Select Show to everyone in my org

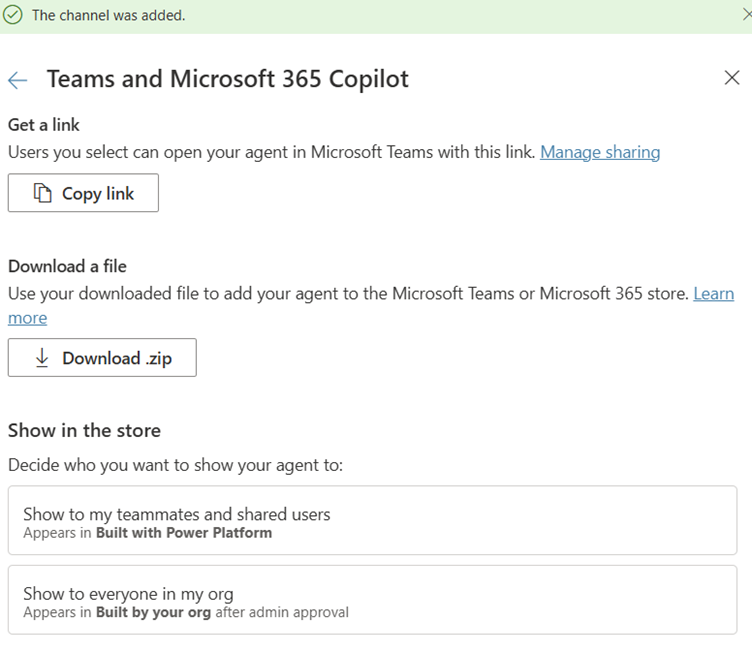[x=372, y=600]
